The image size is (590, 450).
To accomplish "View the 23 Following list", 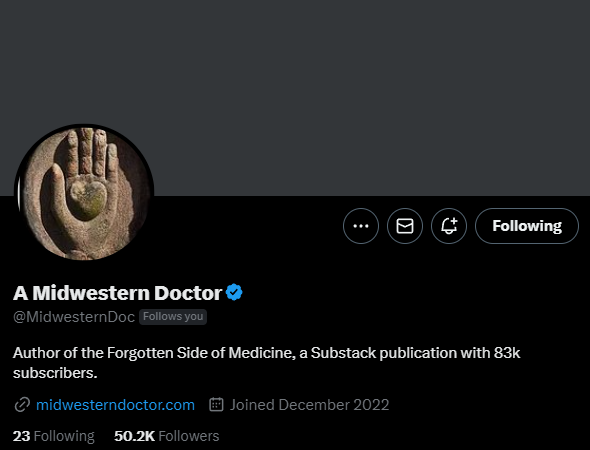I will coord(54,436).
